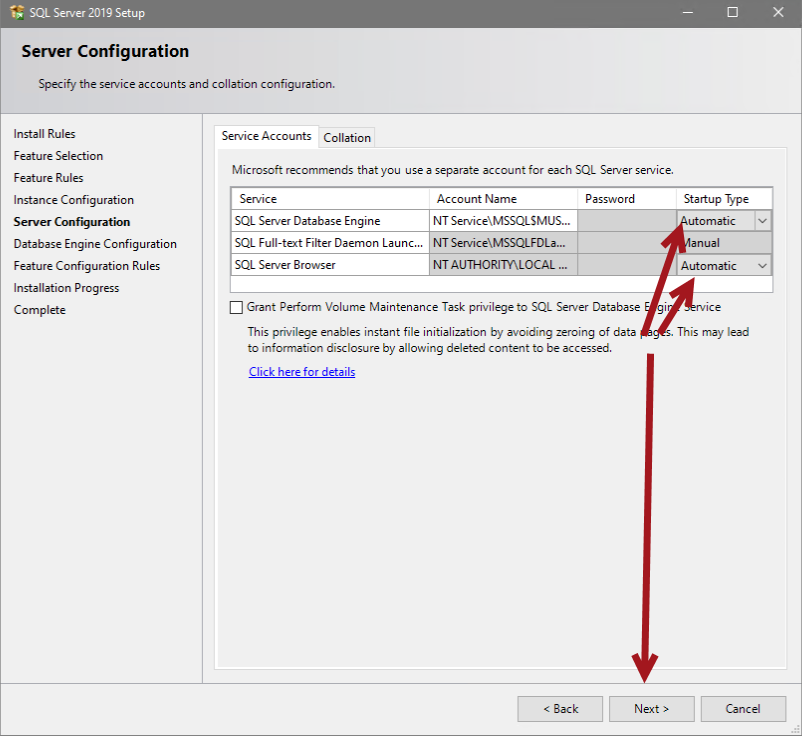Click the Service column header
Image resolution: width=802 pixels, height=736 pixels.
click(330, 199)
